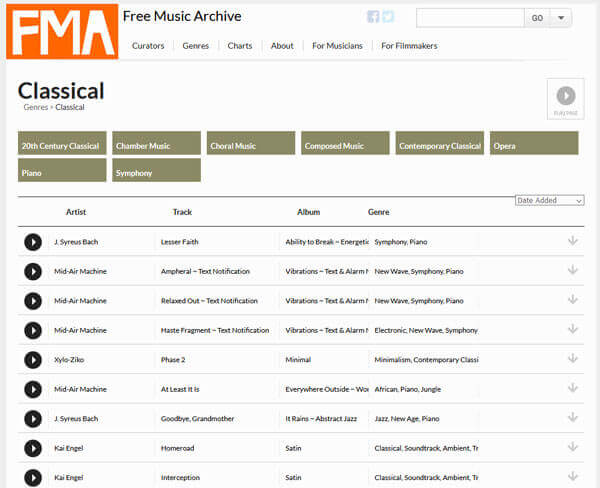Screen dimensions: 600x488
Task: Click the Album column header
Action: click(308, 212)
